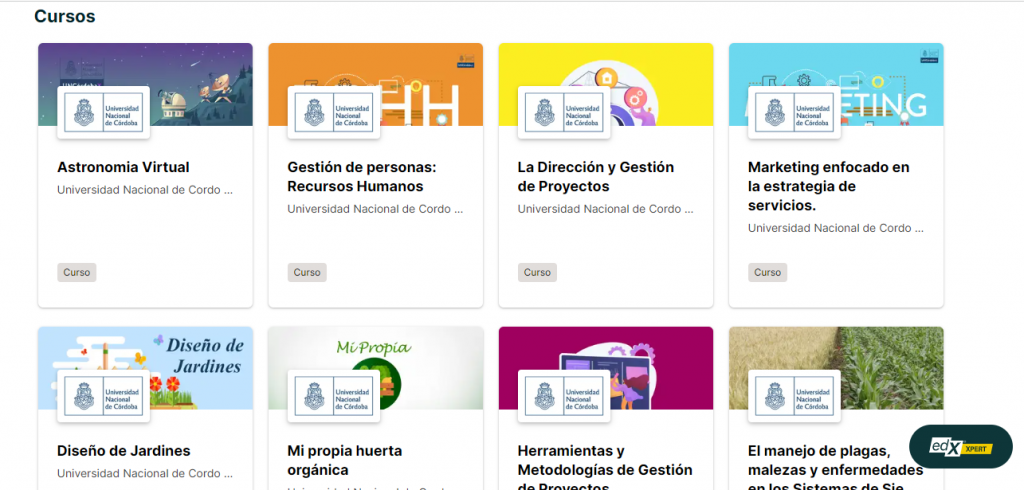
Task: Click university name under Marketing title
Action: coord(836,228)
